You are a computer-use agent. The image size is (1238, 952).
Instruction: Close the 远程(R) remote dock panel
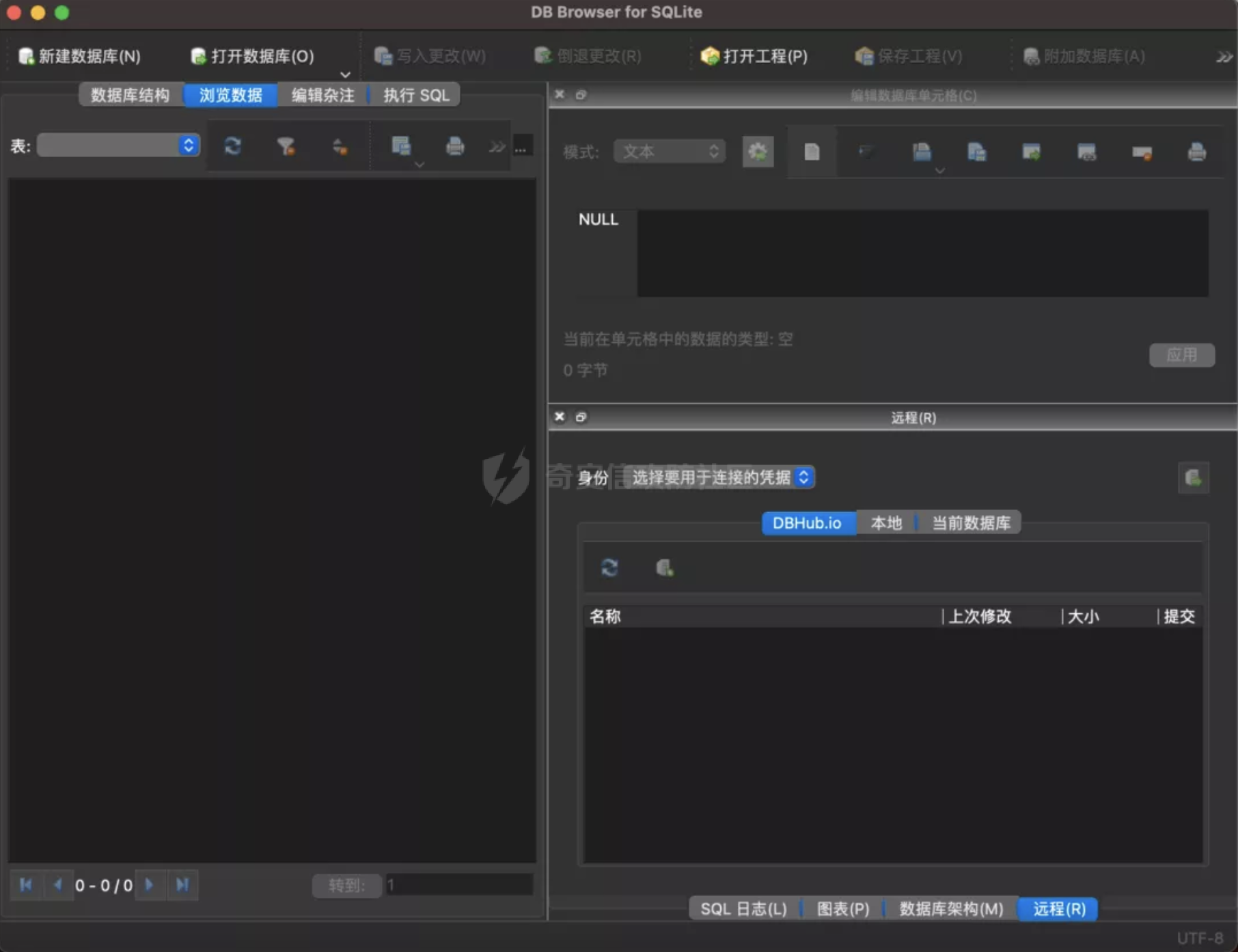click(560, 417)
